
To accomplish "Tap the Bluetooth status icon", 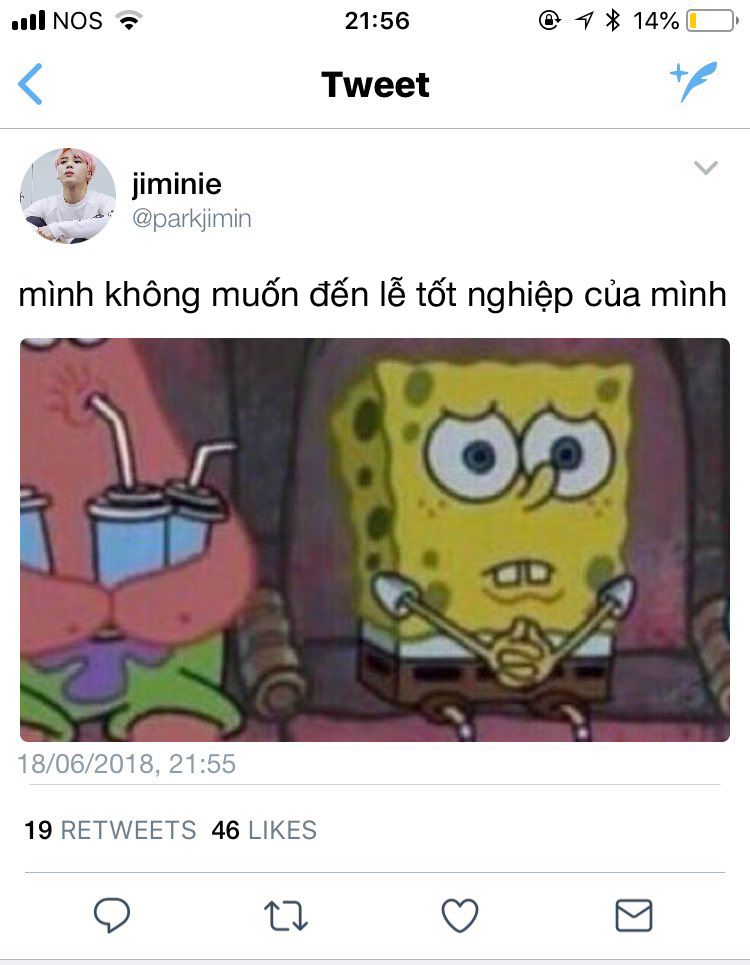I will (x=613, y=20).
